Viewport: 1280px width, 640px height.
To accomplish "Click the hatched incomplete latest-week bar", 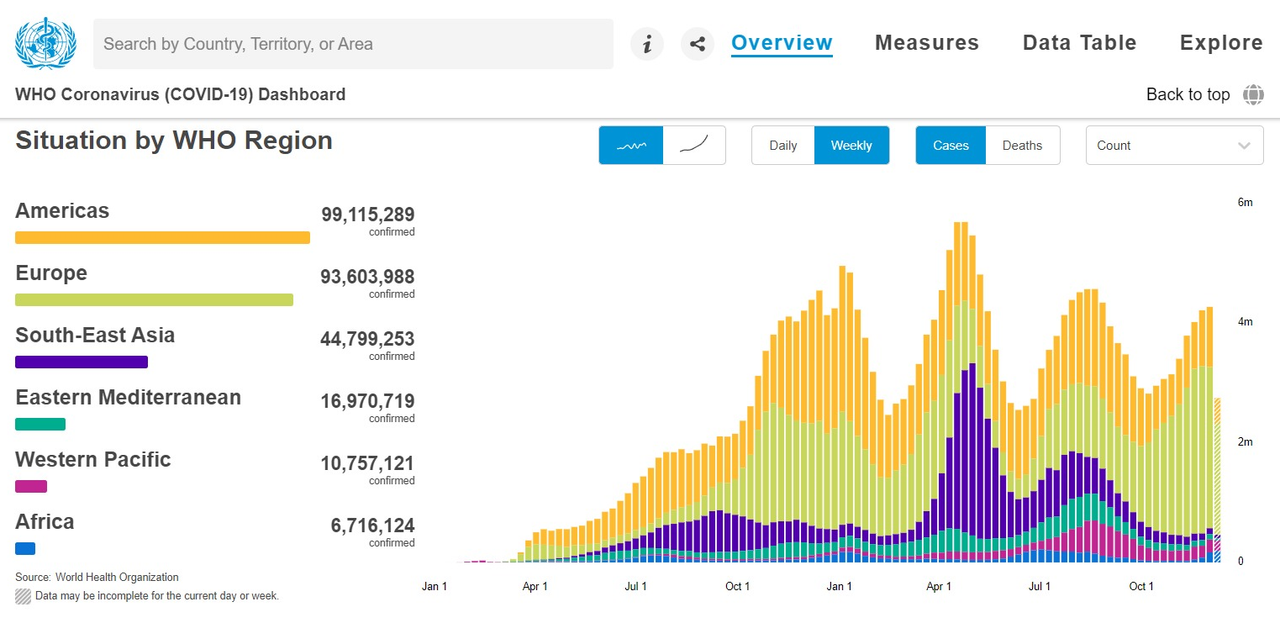I will point(1217,480).
